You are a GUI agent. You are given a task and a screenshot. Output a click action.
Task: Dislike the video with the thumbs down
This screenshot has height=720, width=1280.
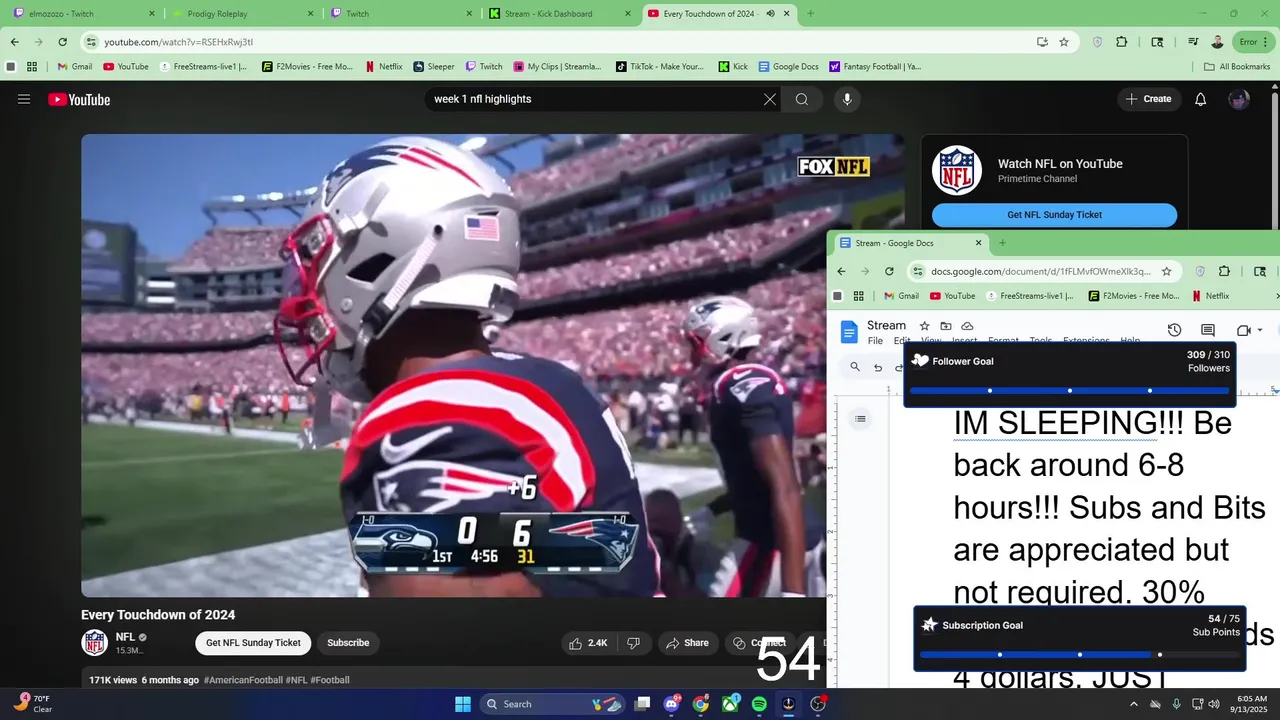pos(633,643)
